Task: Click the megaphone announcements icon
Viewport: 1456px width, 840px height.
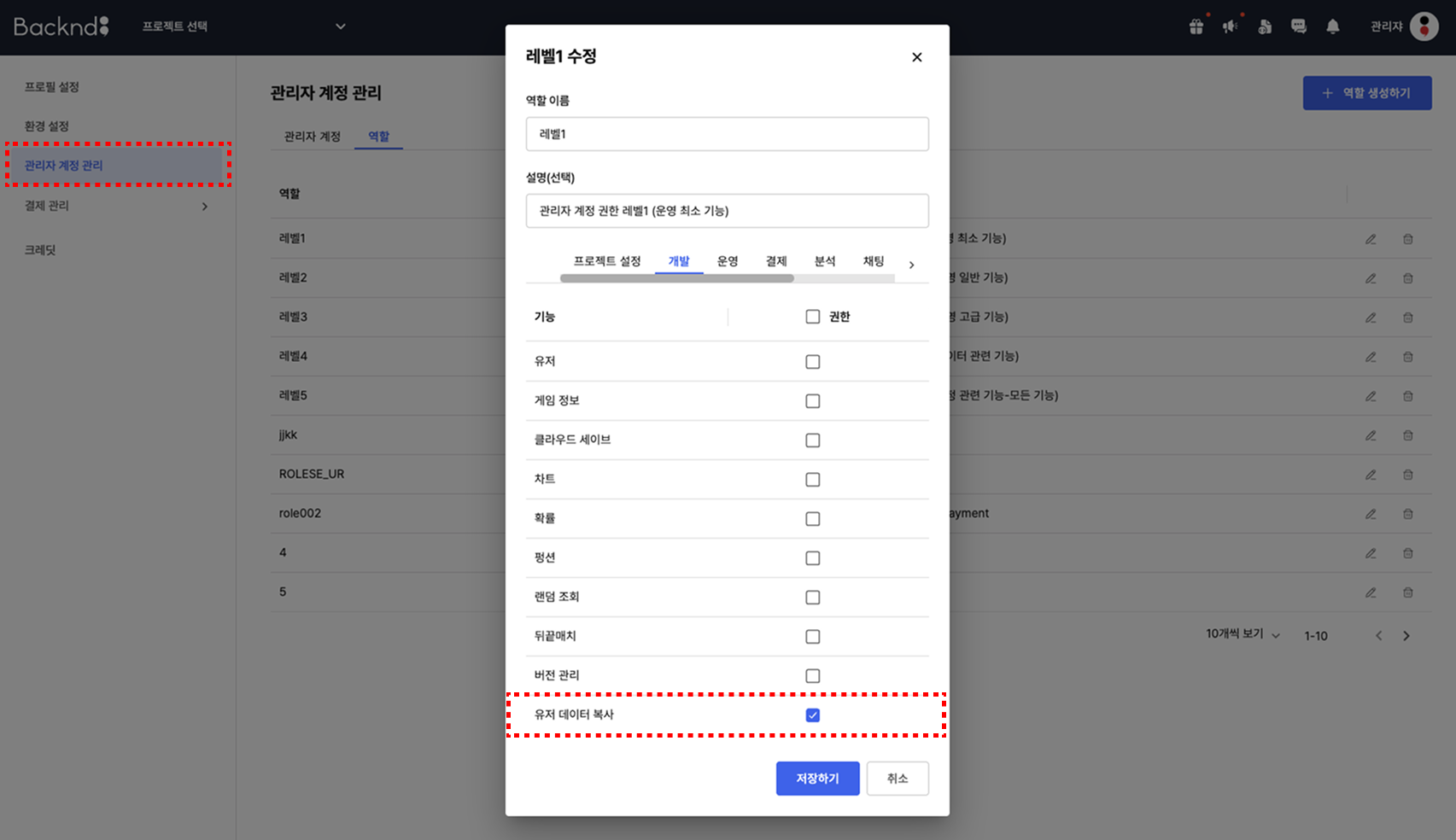Action: [x=1230, y=26]
